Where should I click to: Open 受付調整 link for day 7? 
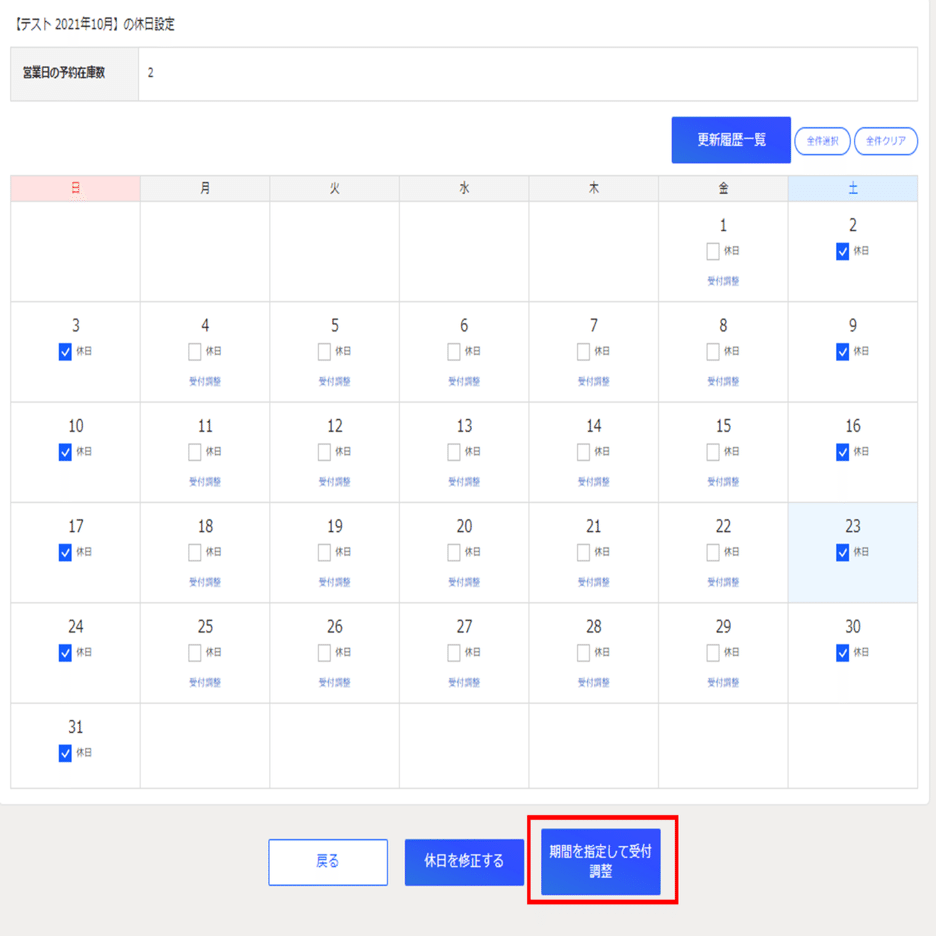click(593, 381)
